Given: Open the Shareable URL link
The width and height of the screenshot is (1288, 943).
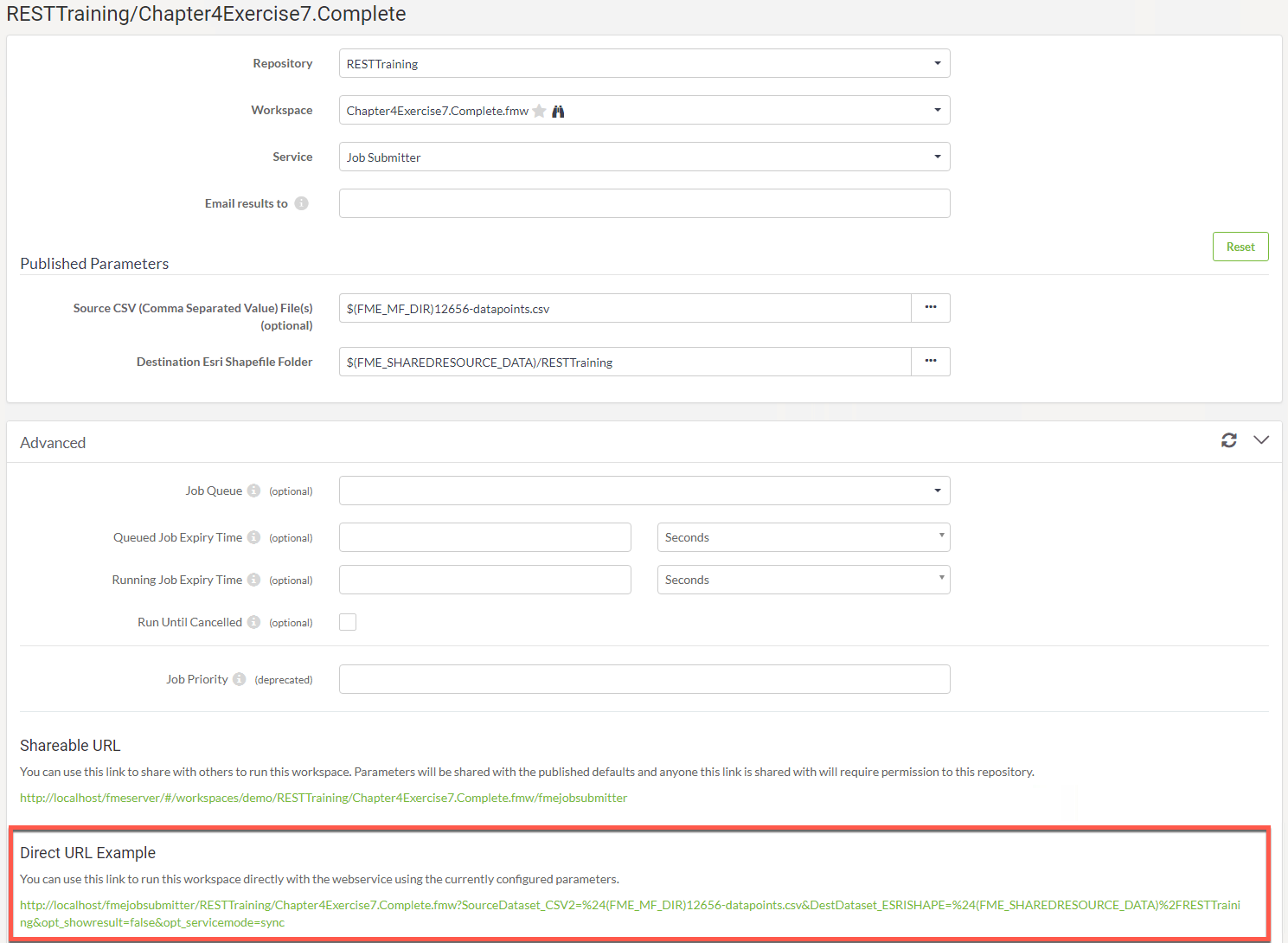Looking at the screenshot, I should pos(324,798).
